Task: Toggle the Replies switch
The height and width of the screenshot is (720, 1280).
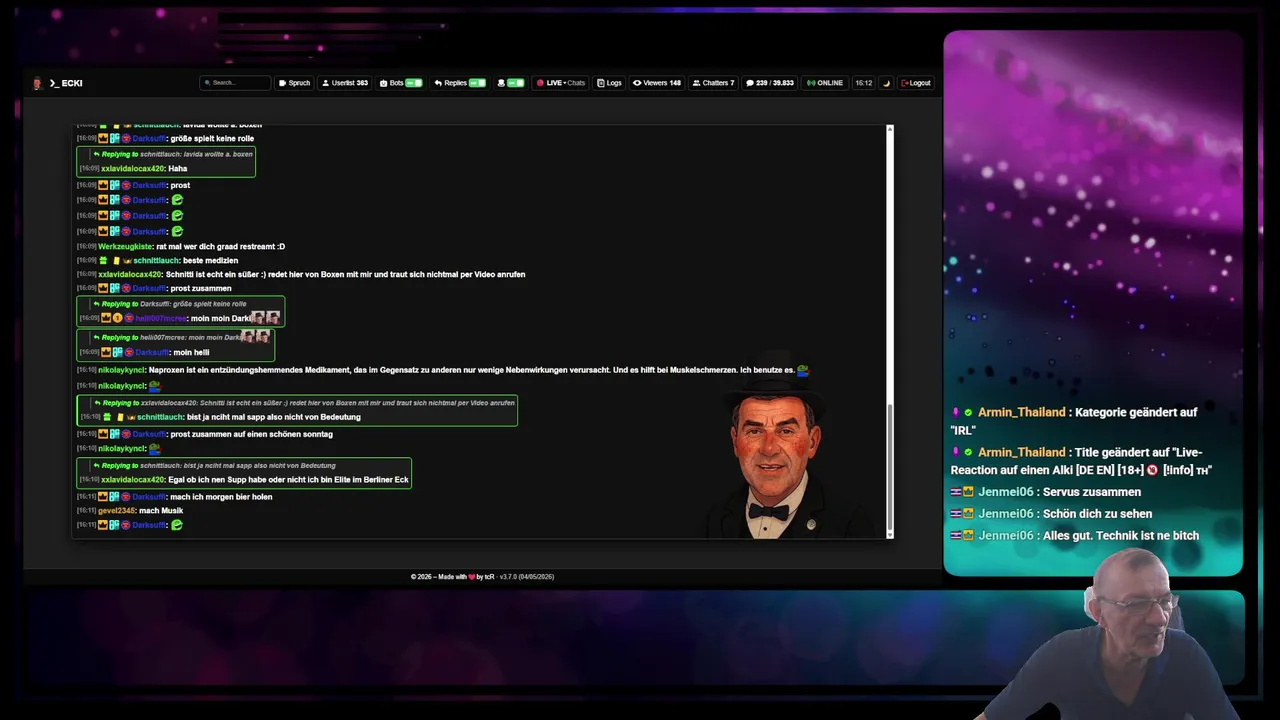Action: [477, 83]
